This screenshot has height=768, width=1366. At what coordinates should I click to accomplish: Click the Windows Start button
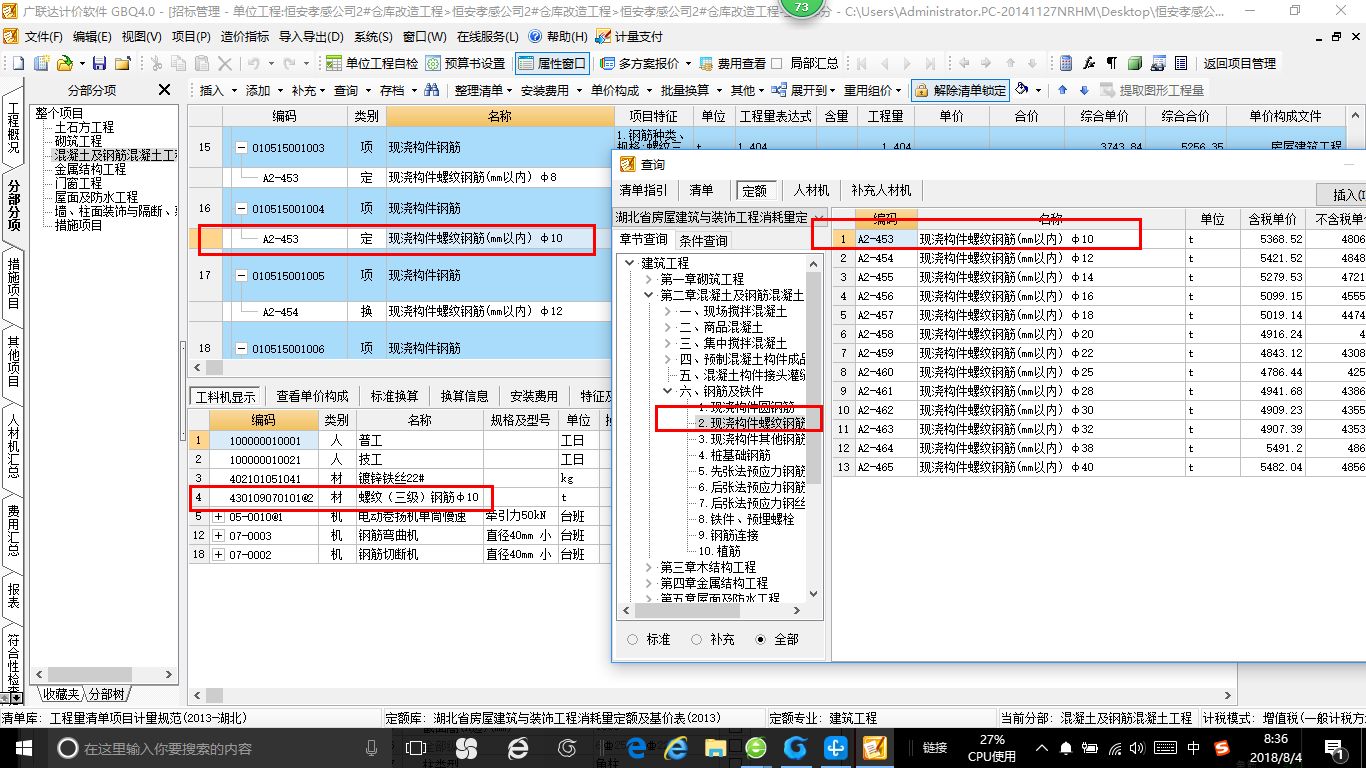23,748
